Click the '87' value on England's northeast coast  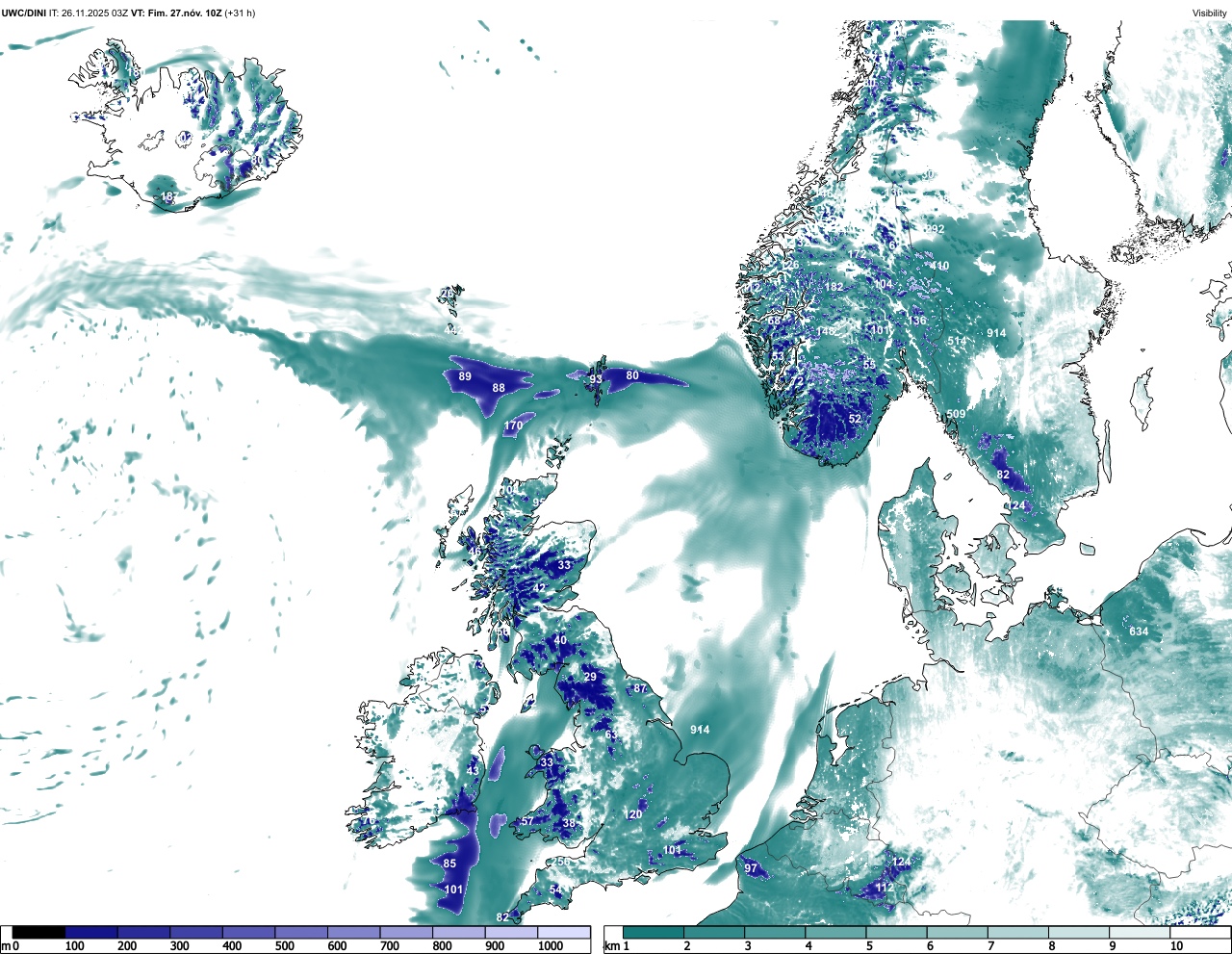641,688
